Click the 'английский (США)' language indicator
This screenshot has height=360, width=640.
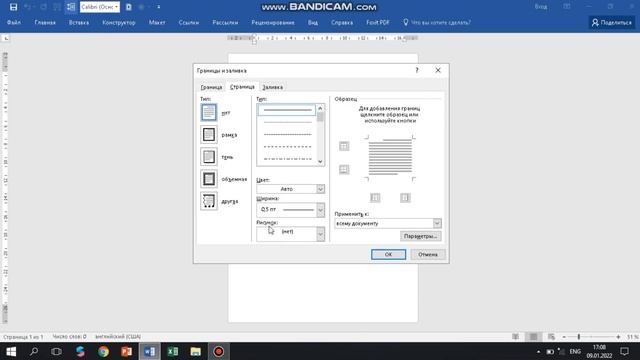pos(118,337)
